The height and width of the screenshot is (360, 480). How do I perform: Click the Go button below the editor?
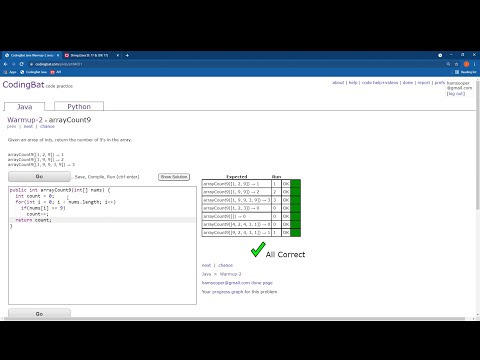[39, 313]
